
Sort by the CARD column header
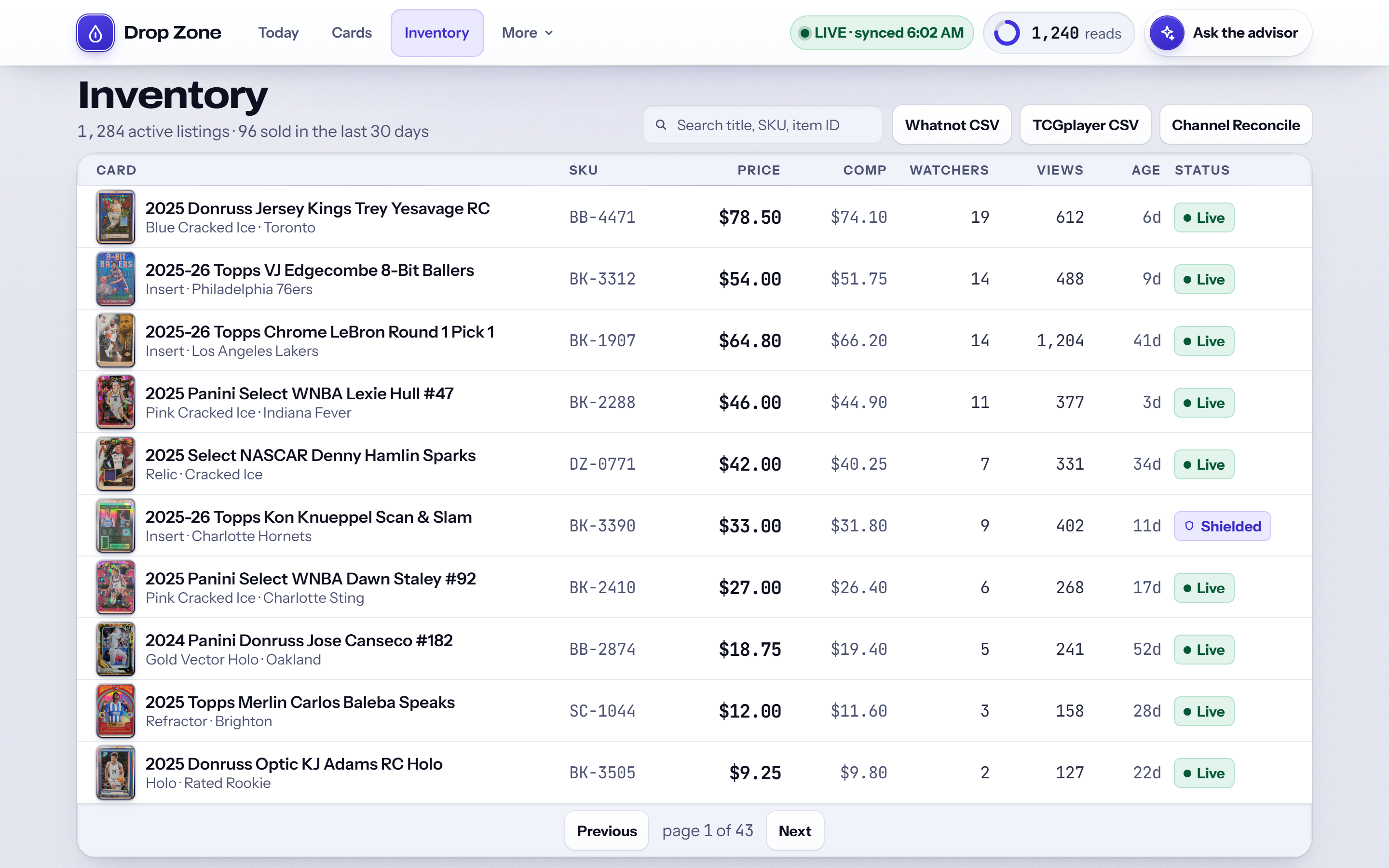(116, 170)
